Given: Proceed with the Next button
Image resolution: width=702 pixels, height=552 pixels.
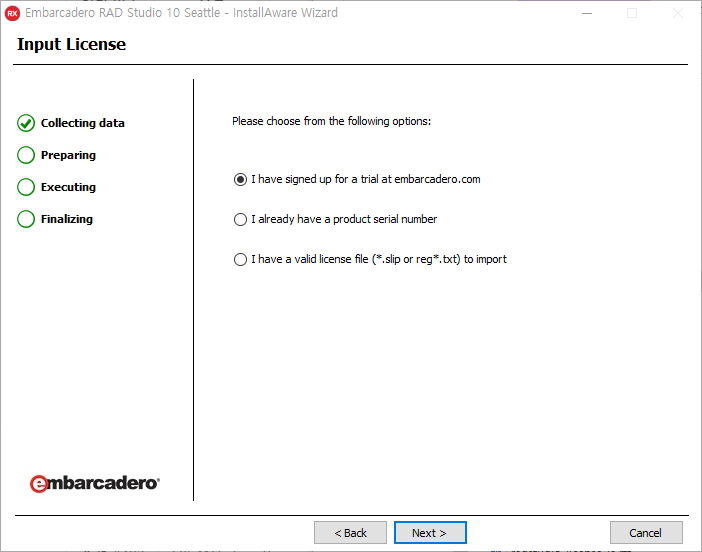Looking at the screenshot, I should [430, 533].
